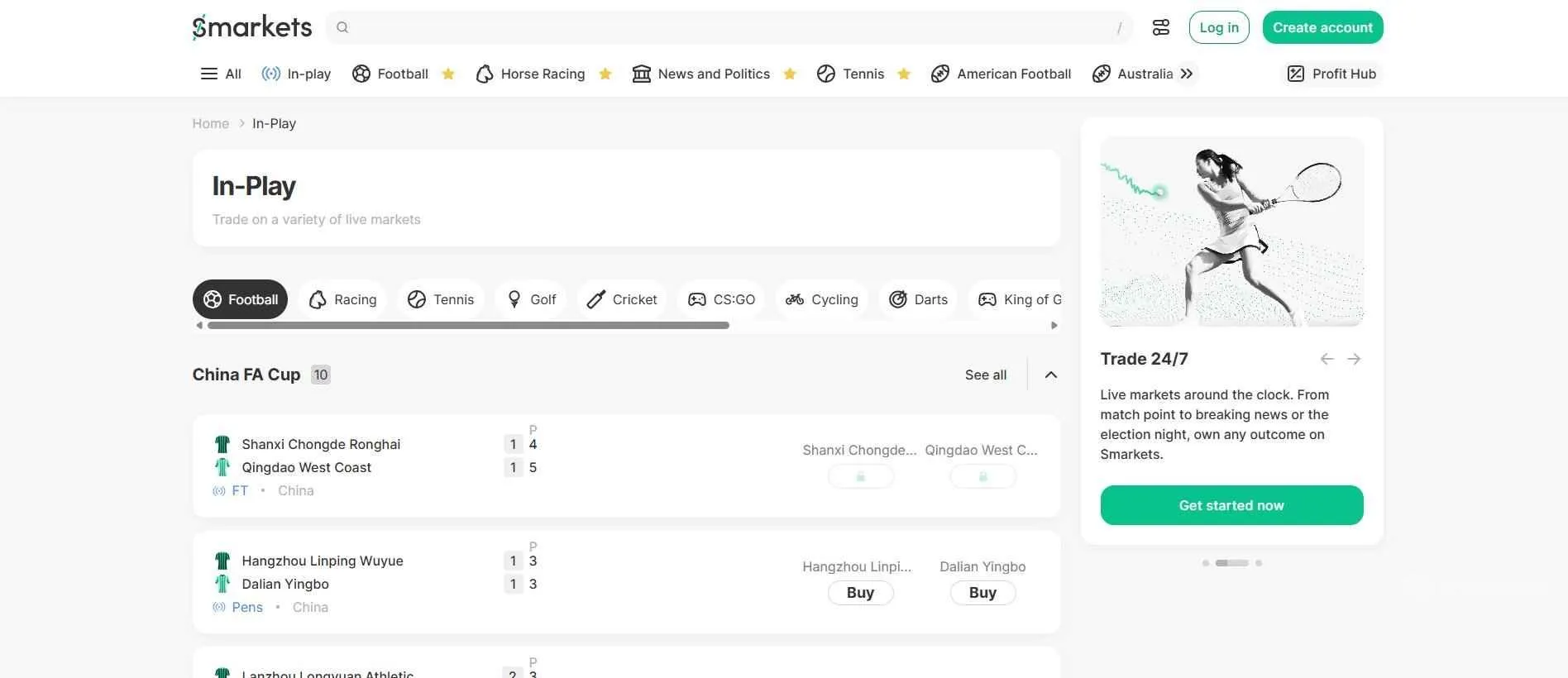Click the Create account button

pyautogui.click(x=1322, y=27)
